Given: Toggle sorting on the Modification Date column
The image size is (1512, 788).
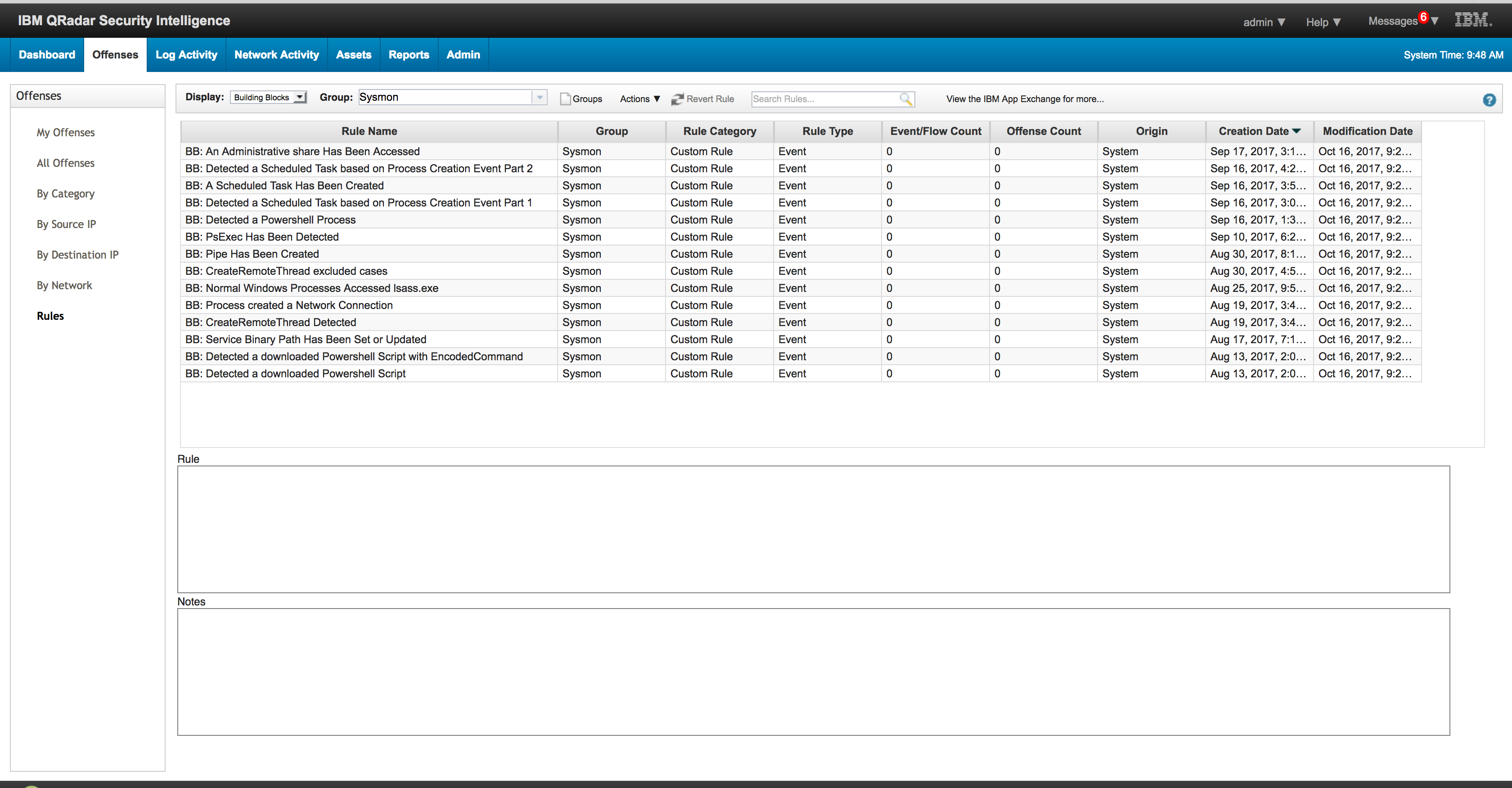Looking at the screenshot, I should coord(1368,131).
